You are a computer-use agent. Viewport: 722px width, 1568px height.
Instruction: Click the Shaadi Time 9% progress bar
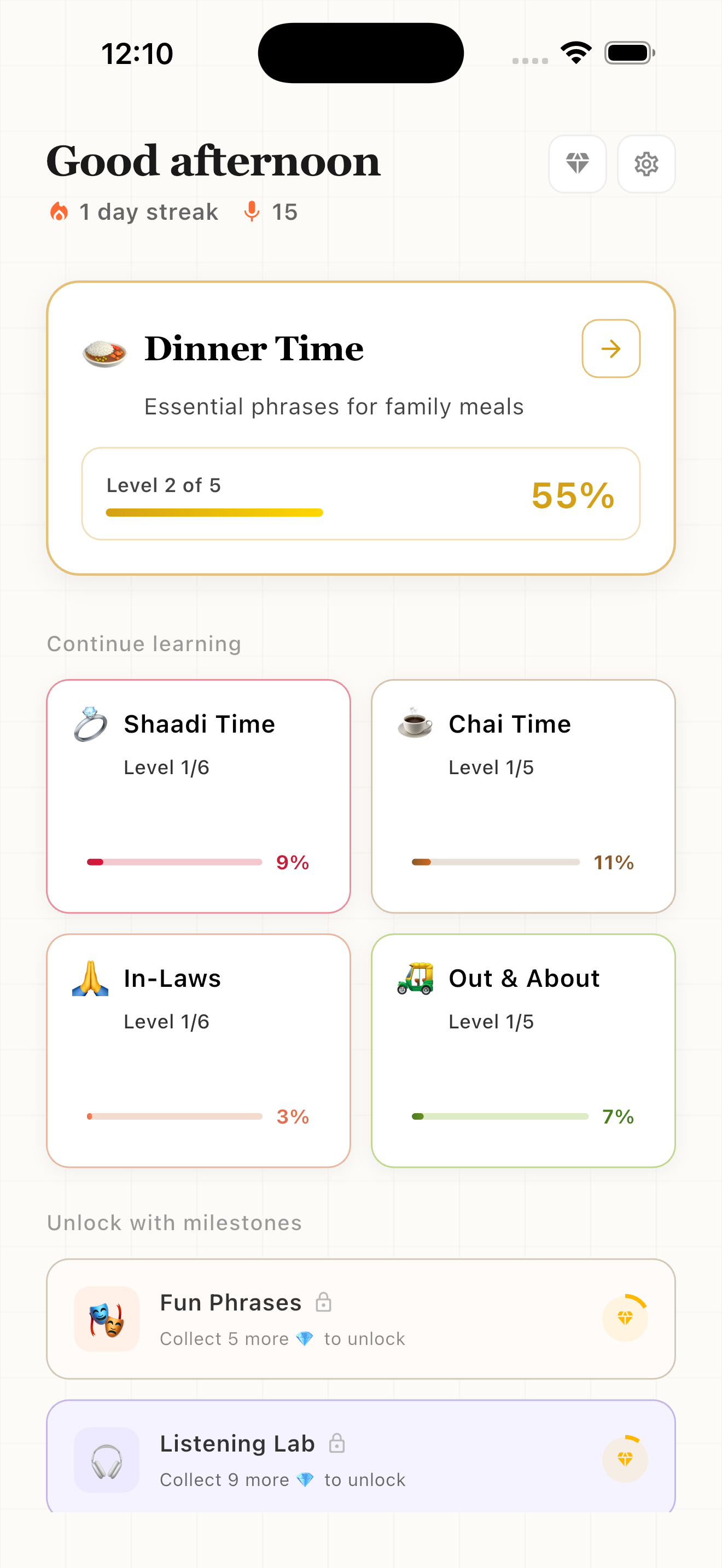click(174, 862)
